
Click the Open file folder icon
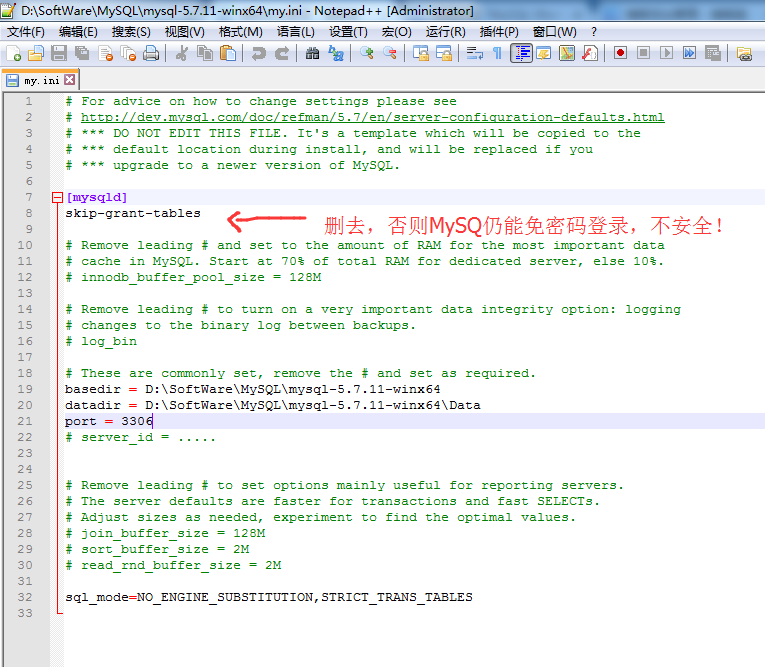pos(36,53)
